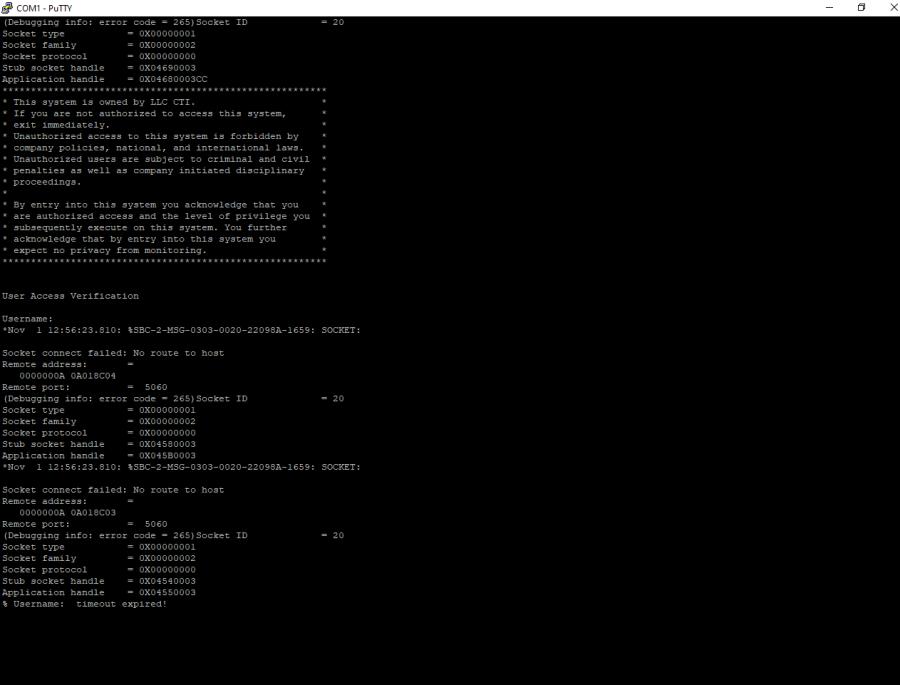Close the PuTTY terminal window
900x685 pixels.
click(892, 7)
